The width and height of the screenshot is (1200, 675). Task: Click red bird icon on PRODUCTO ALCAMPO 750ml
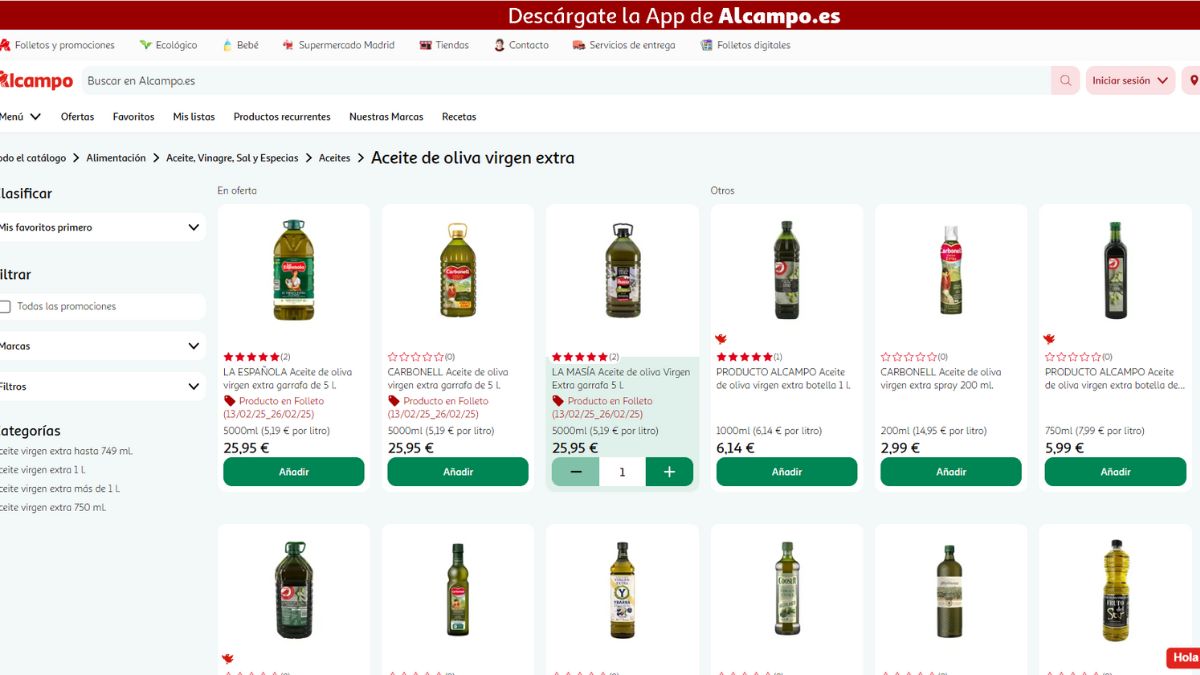coord(1050,340)
